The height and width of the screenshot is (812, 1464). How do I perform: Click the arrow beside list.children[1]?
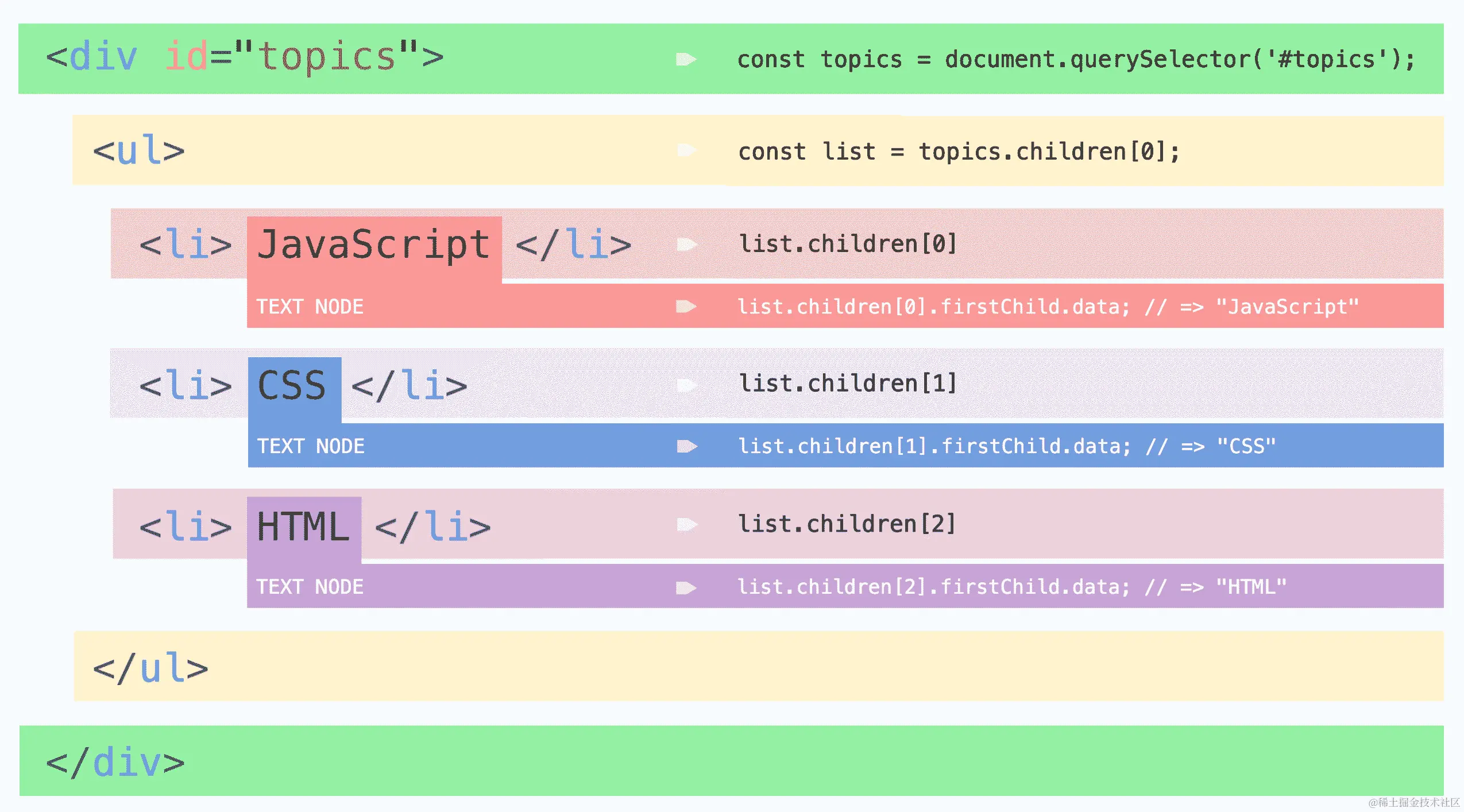click(x=686, y=384)
